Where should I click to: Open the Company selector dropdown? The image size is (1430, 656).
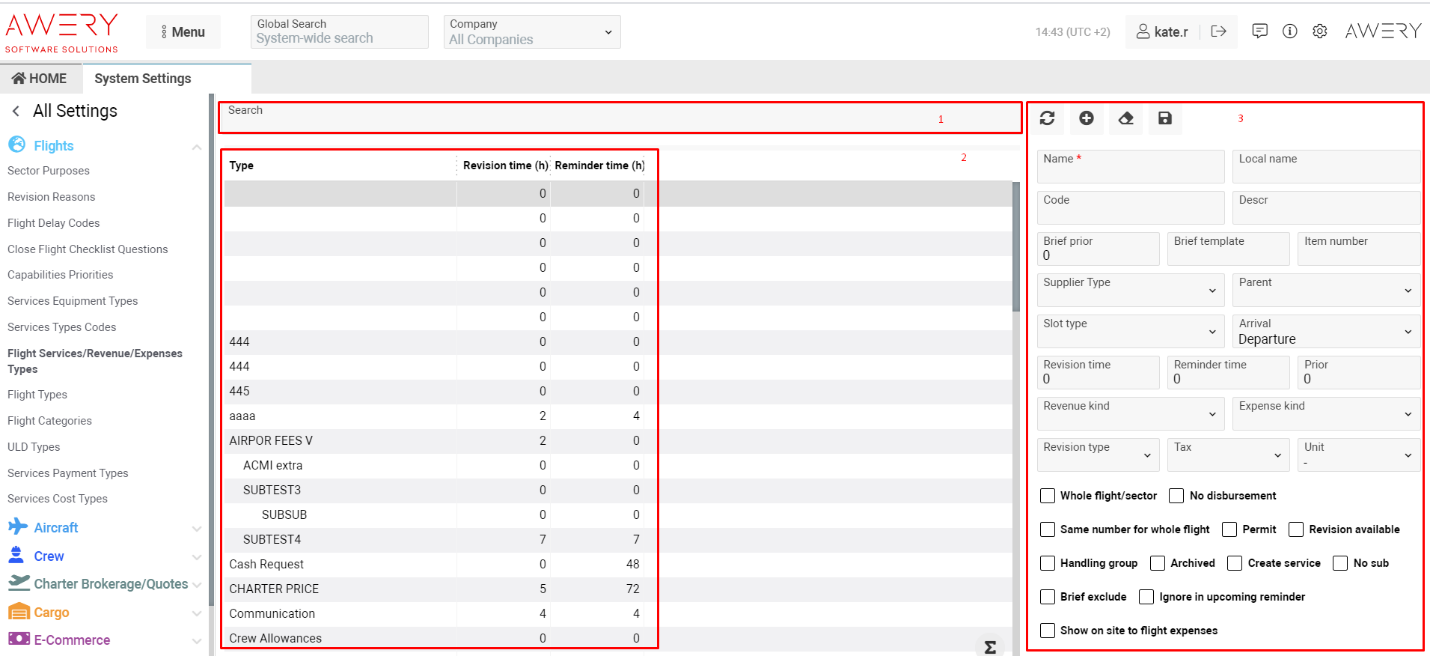click(531, 32)
